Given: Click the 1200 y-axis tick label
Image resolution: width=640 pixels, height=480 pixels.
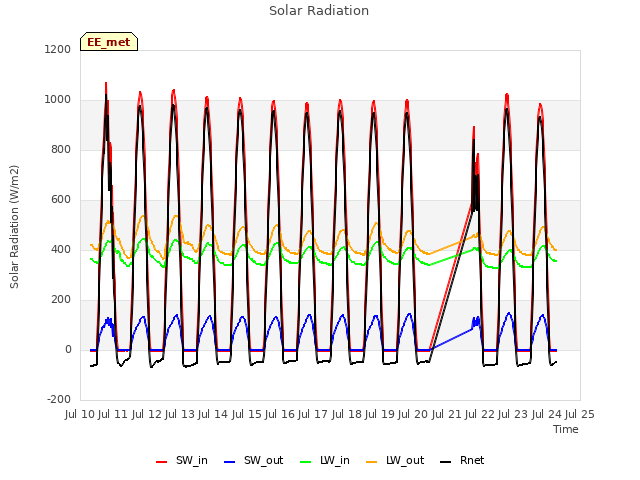Looking at the screenshot, I should tap(58, 49).
